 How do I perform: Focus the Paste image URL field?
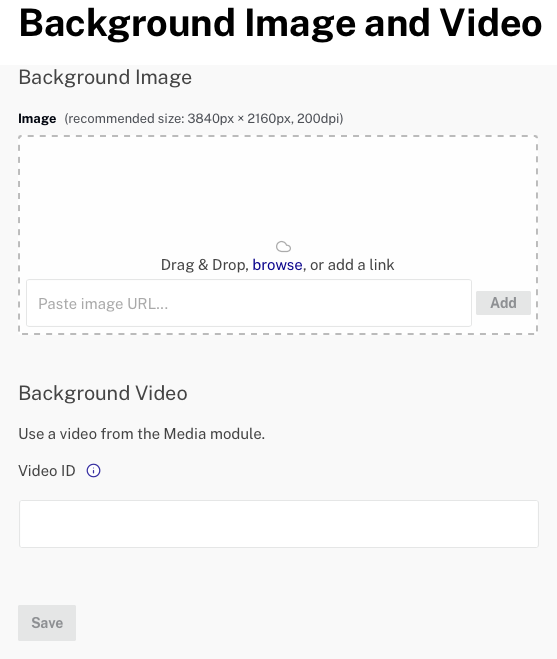249,303
